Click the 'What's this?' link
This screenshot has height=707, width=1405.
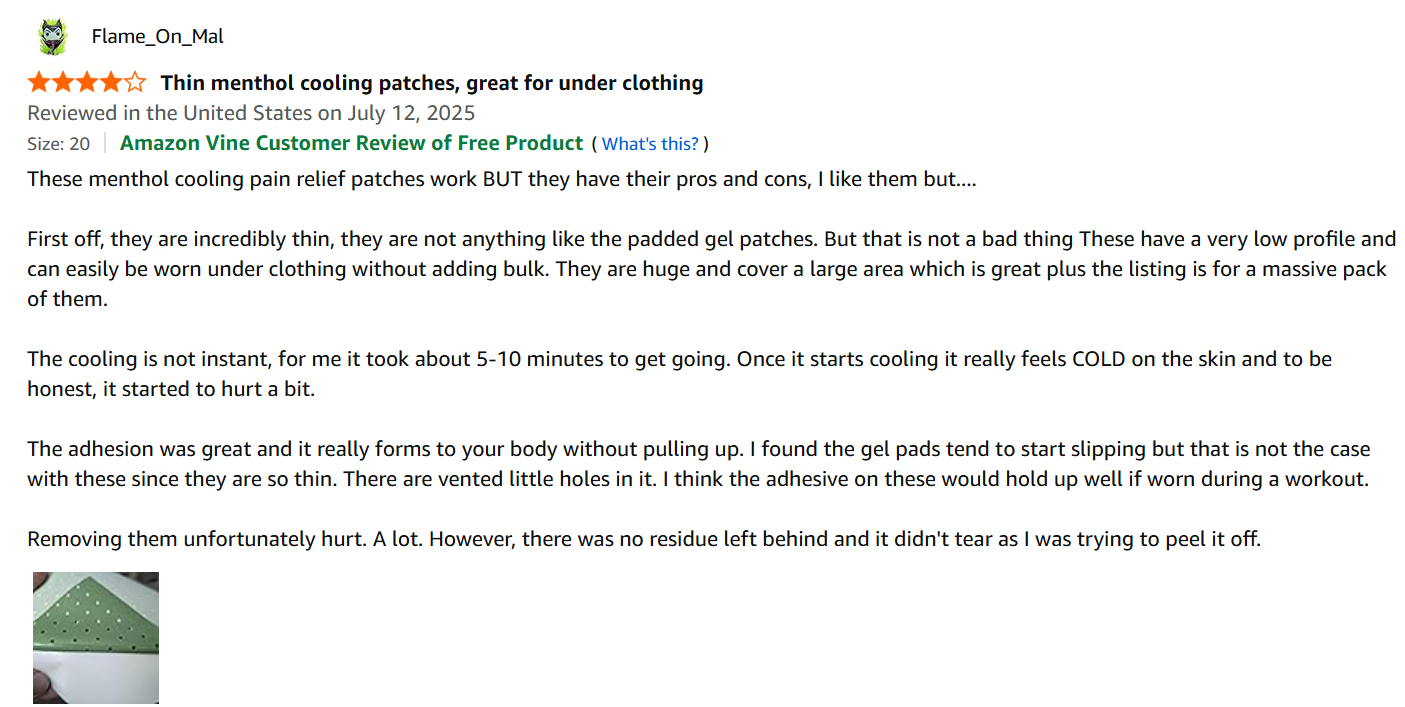(650, 144)
